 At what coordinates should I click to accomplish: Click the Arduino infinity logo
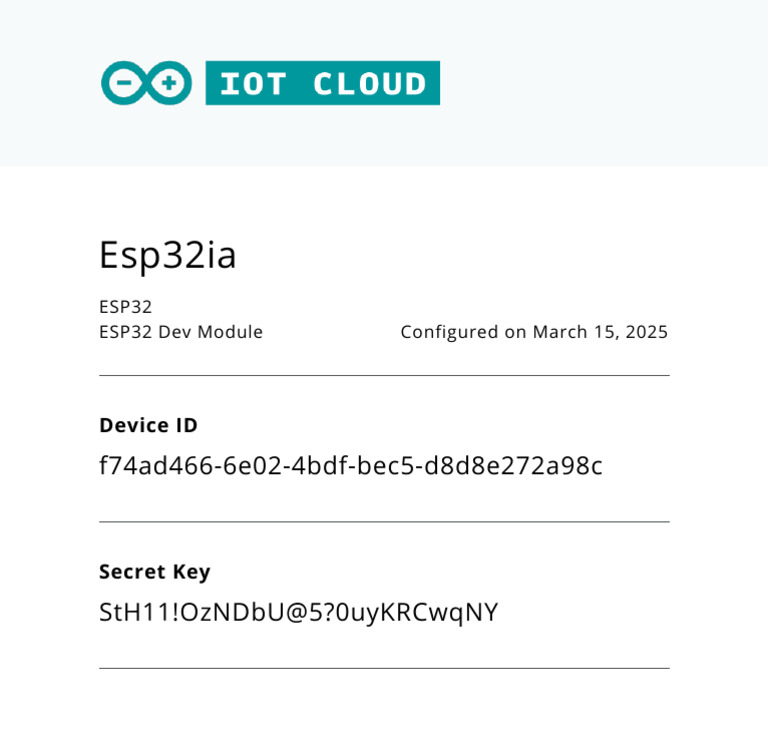tap(146, 83)
